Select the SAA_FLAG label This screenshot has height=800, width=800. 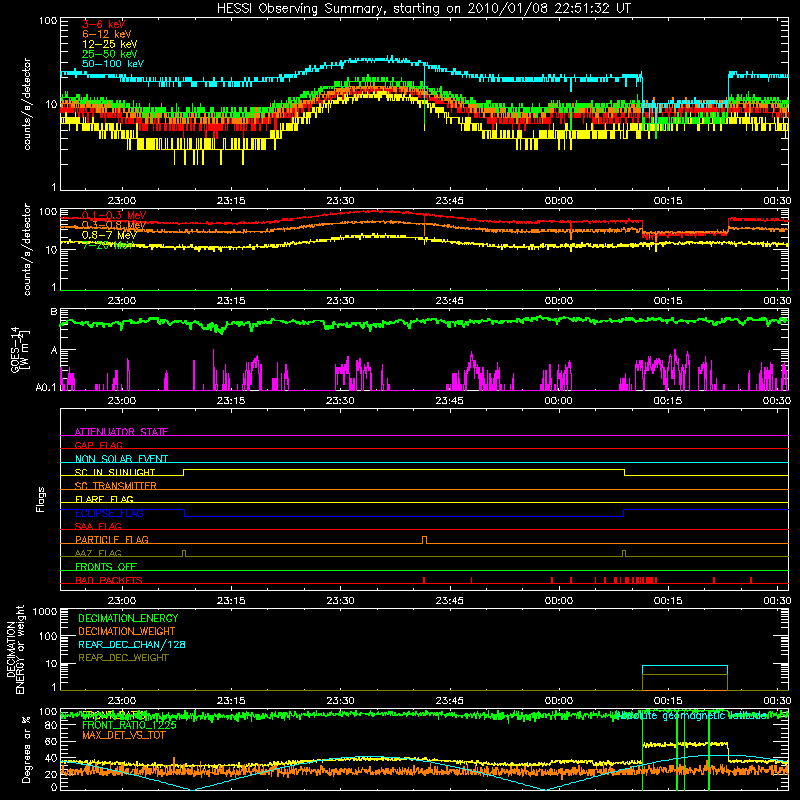pos(98,526)
